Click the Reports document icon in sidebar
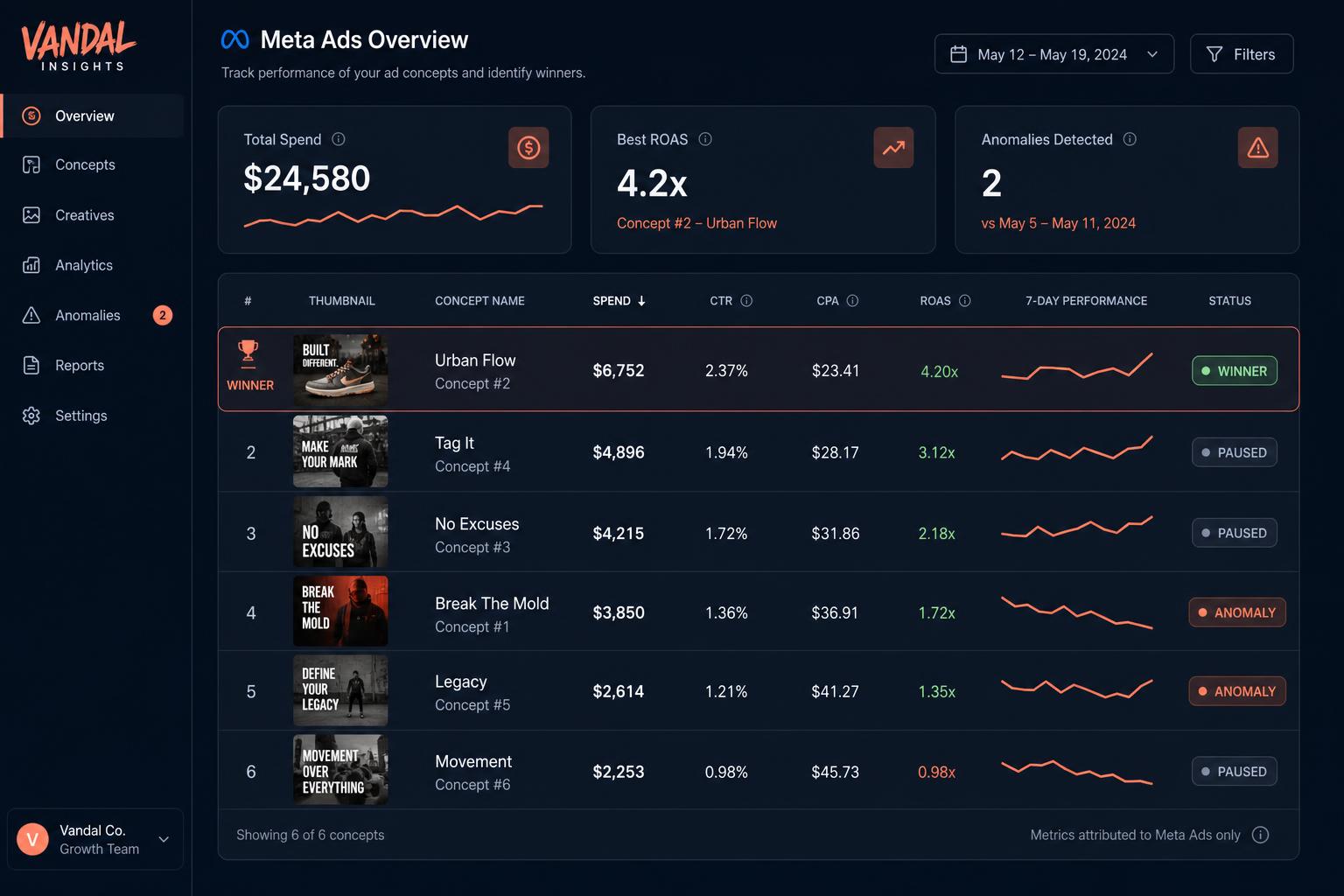Viewport: 1344px width, 896px height. click(31, 365)
